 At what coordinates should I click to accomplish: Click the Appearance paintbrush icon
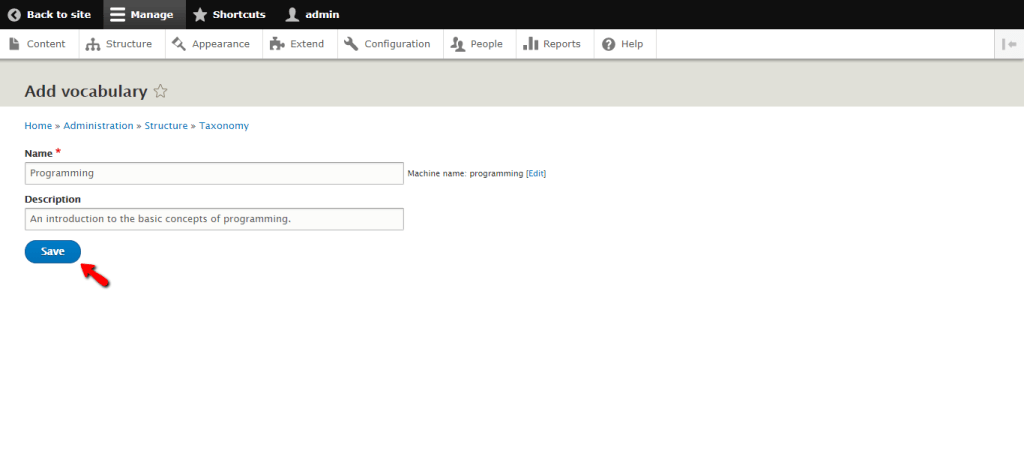[x=178, y=44]
